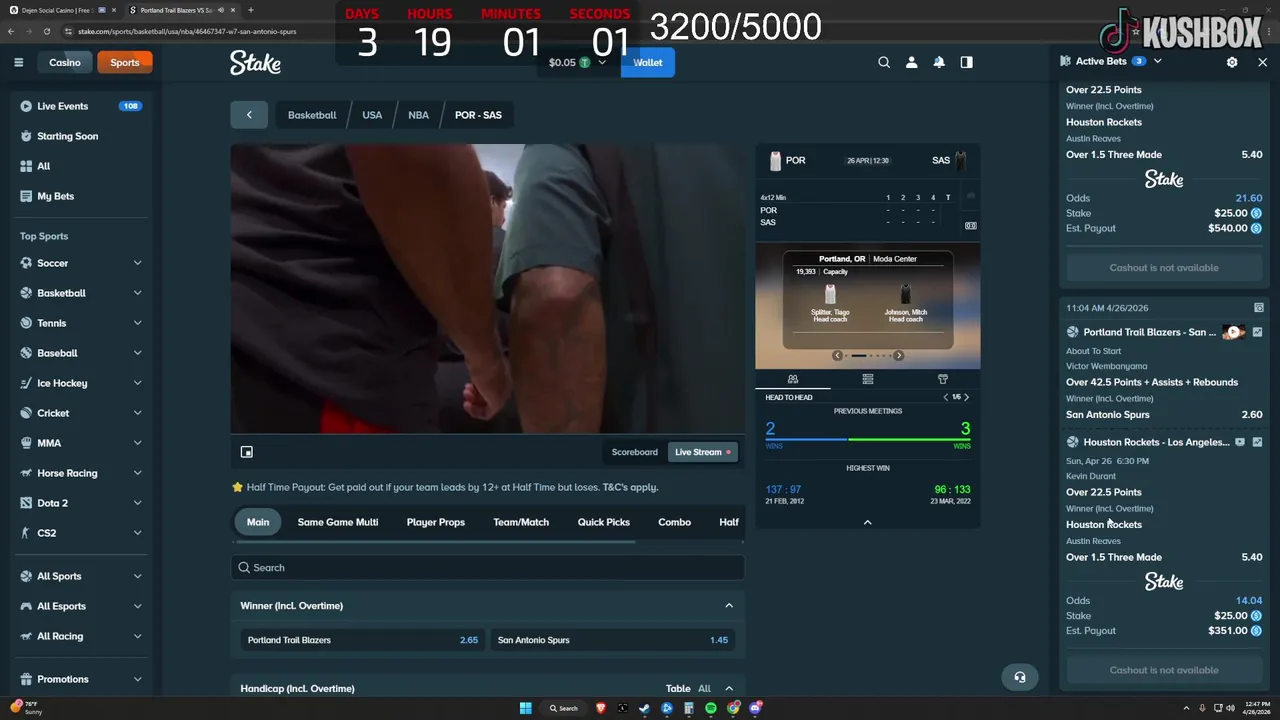1280x720 pixels.
Task: Select the Main markets tab
Action: tap(258, 522)
